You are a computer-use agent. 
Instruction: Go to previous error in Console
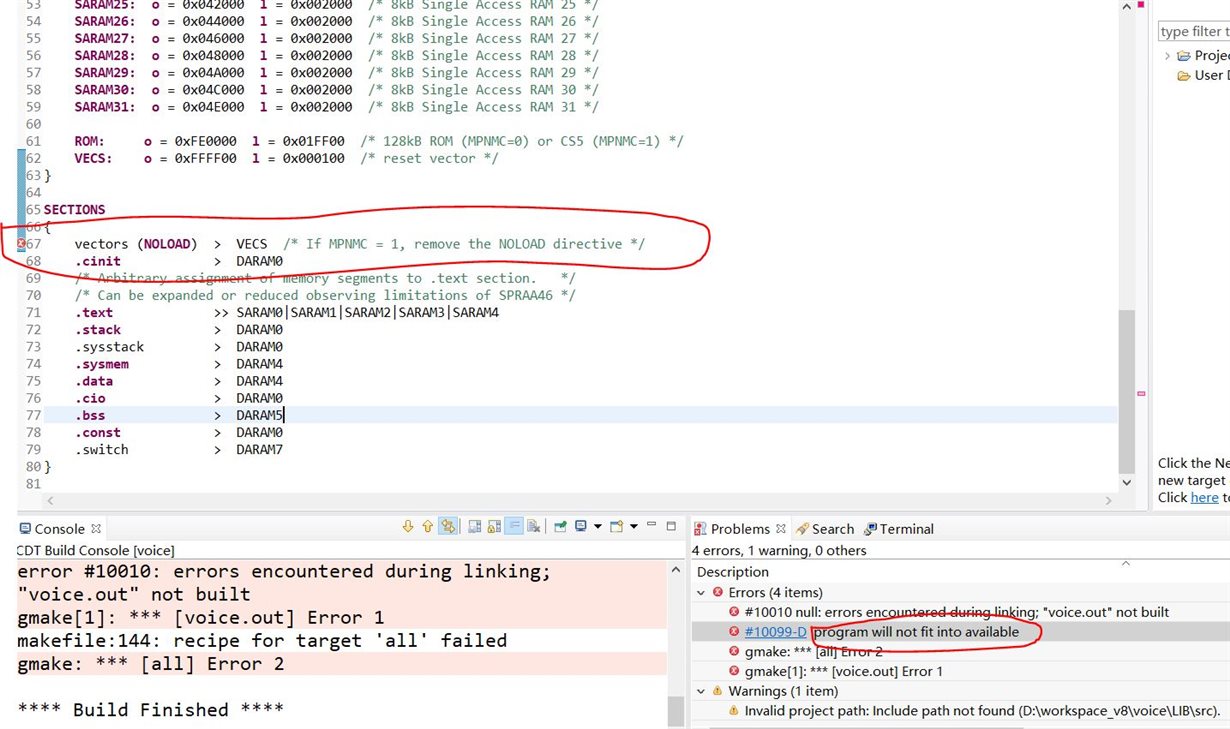(x=428, y=526)
